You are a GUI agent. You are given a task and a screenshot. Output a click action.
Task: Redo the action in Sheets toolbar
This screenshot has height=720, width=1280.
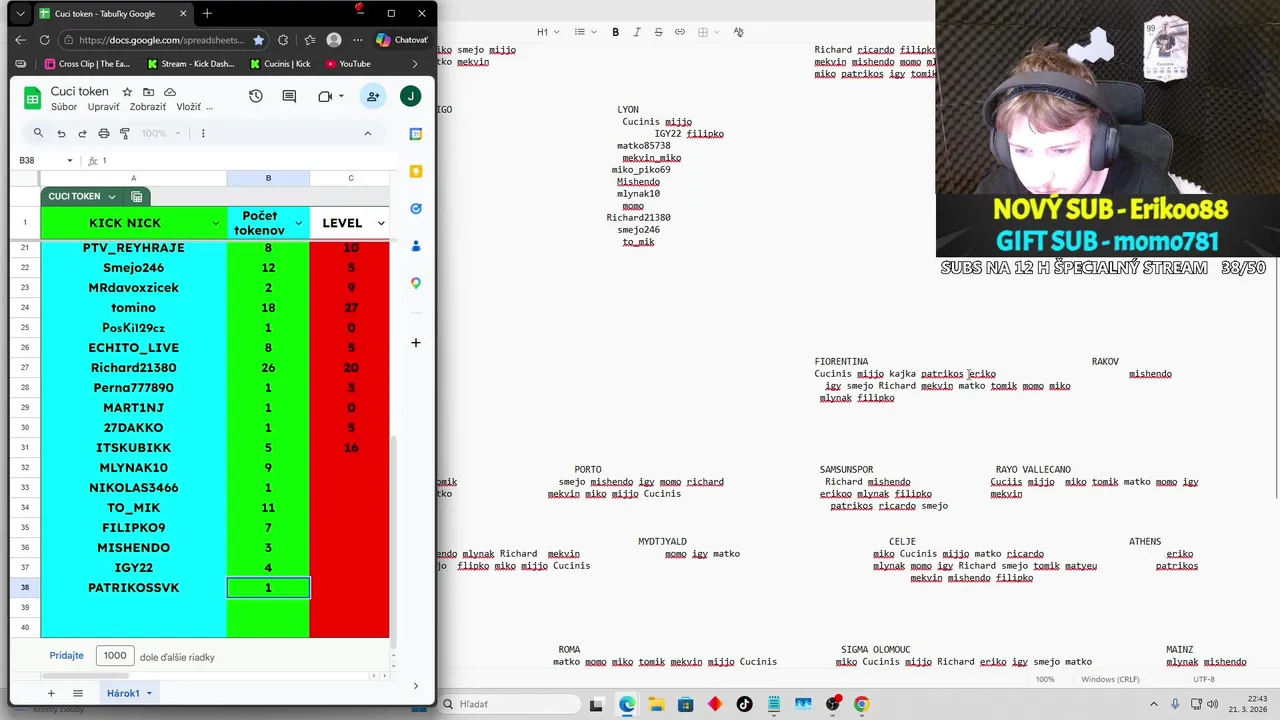pyautogui.click(x=82, y=133)
